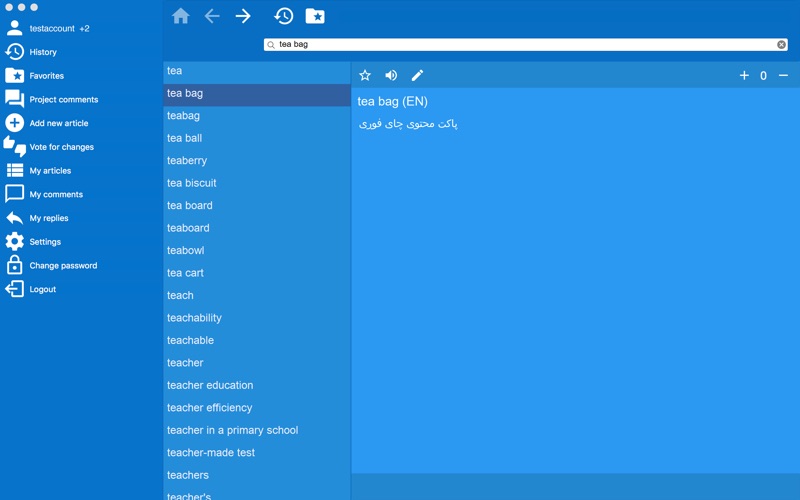800x500 pixels.
Task: Open favorites folder icon in top toolbar
Action: (315, 16)
